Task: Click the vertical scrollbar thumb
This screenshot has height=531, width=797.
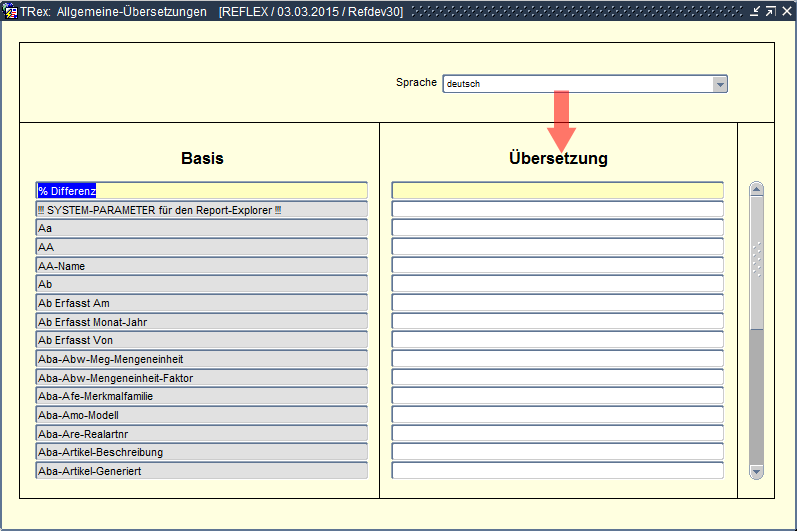Action: [756, 260]
